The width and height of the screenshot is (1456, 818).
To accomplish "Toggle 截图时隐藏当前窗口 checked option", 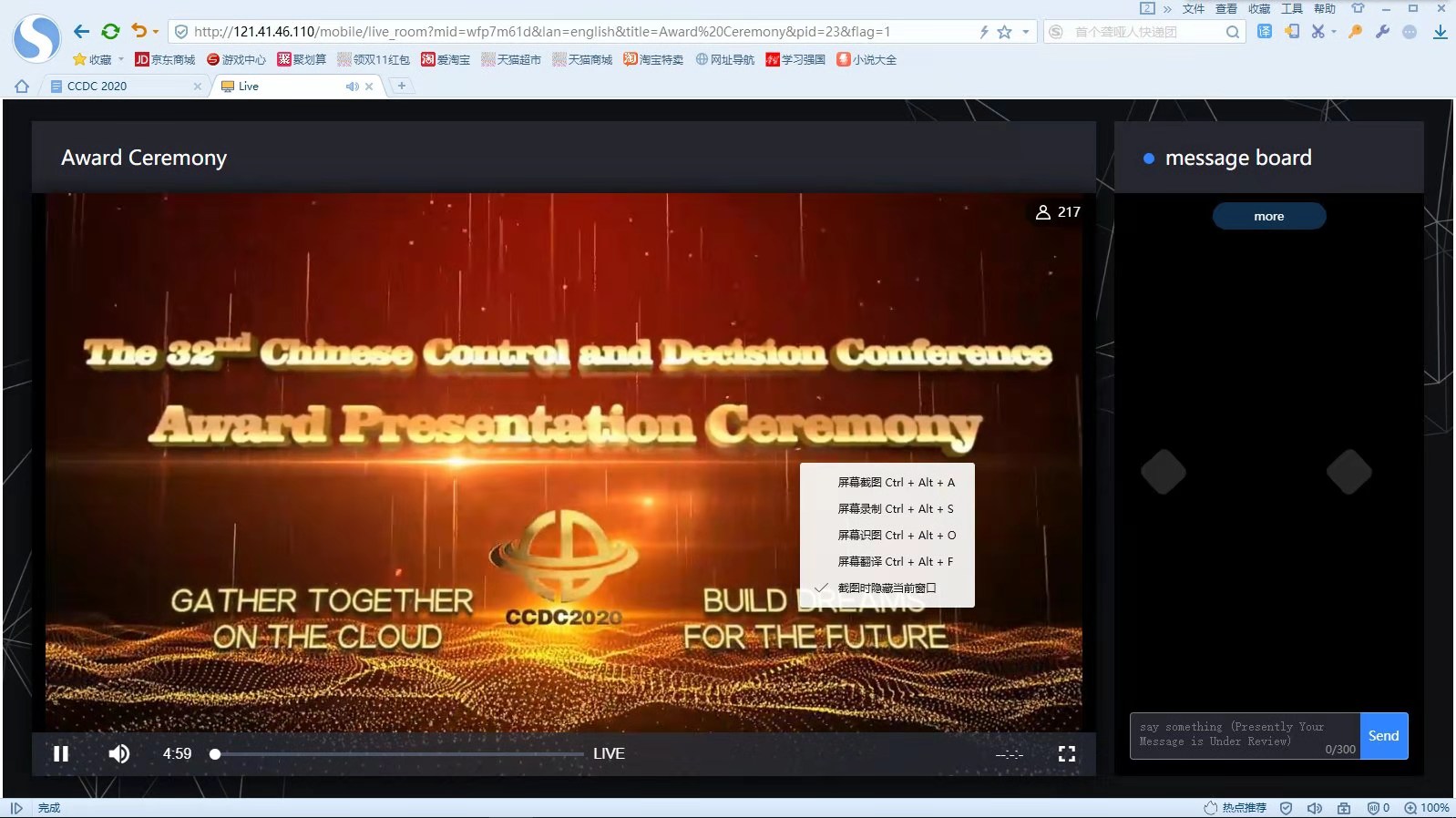I will point(887,588).
